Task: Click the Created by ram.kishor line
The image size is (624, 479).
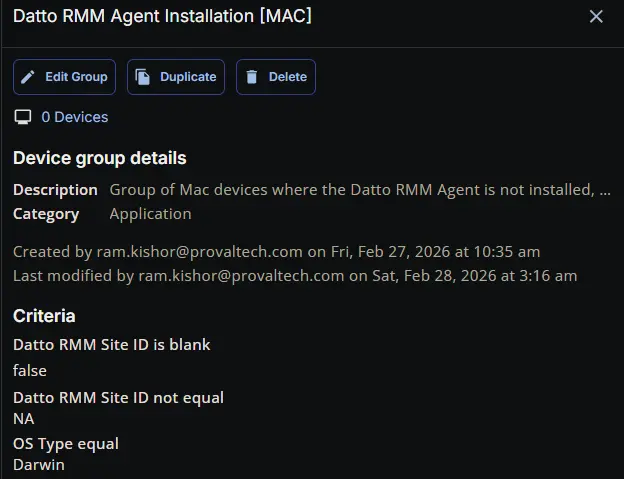Action: coord(276,251)
